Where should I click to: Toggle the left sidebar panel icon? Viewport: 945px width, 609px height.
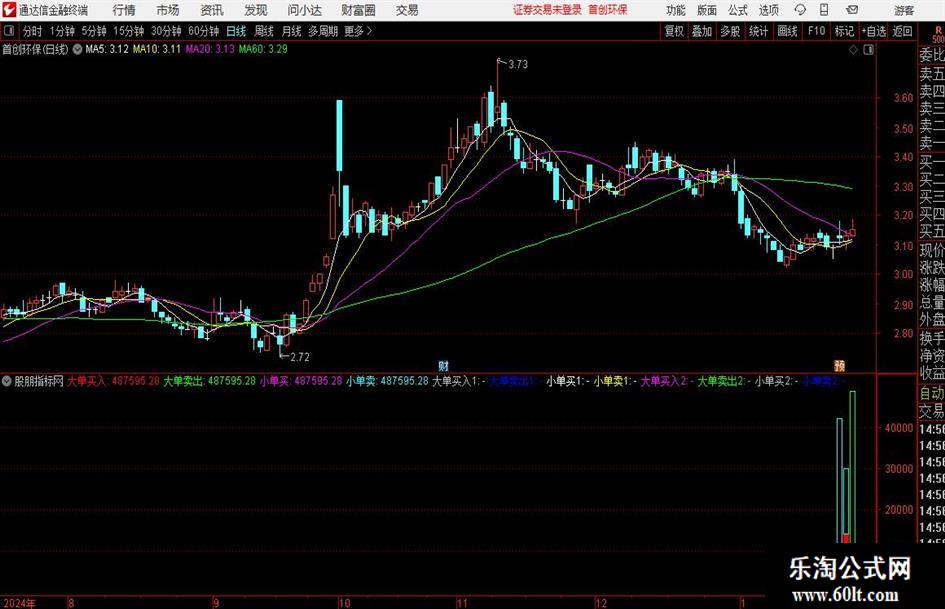pos(9,31)
